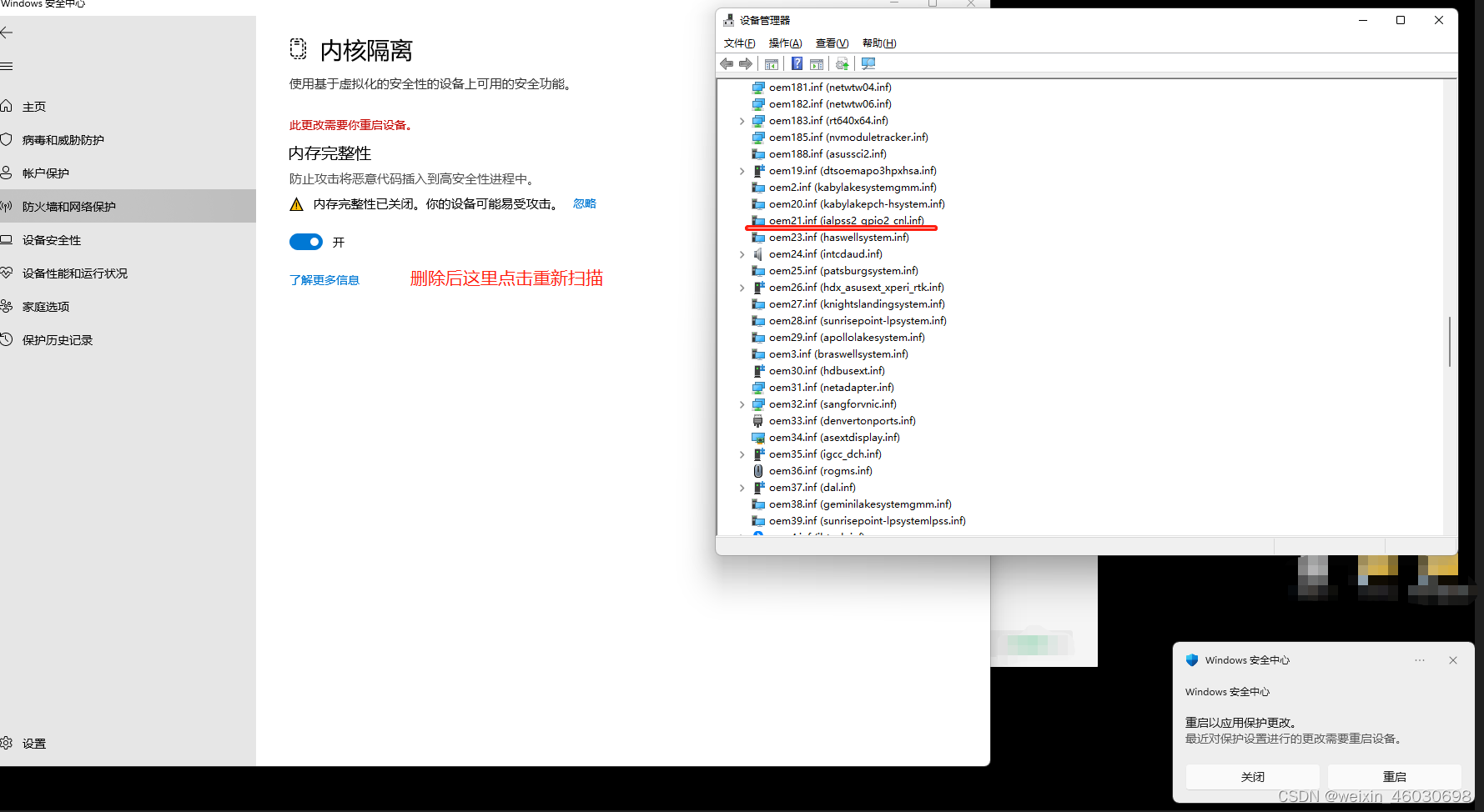
Task: Toggle the action pane toolbar icon
Action: click(x=817, y=64)
